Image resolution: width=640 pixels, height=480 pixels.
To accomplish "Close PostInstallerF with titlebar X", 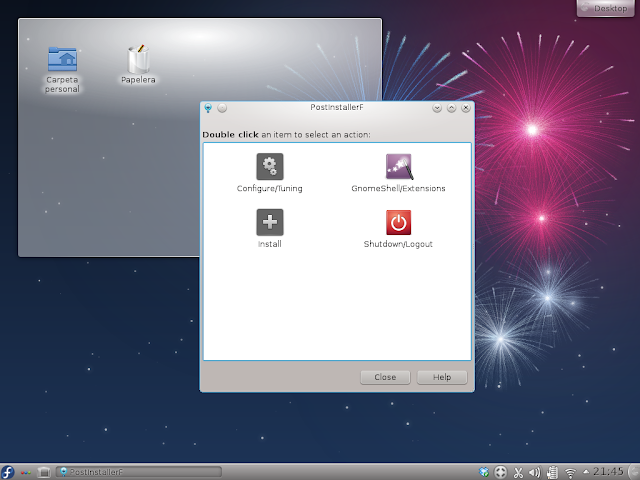I will (x=465, y=108).
